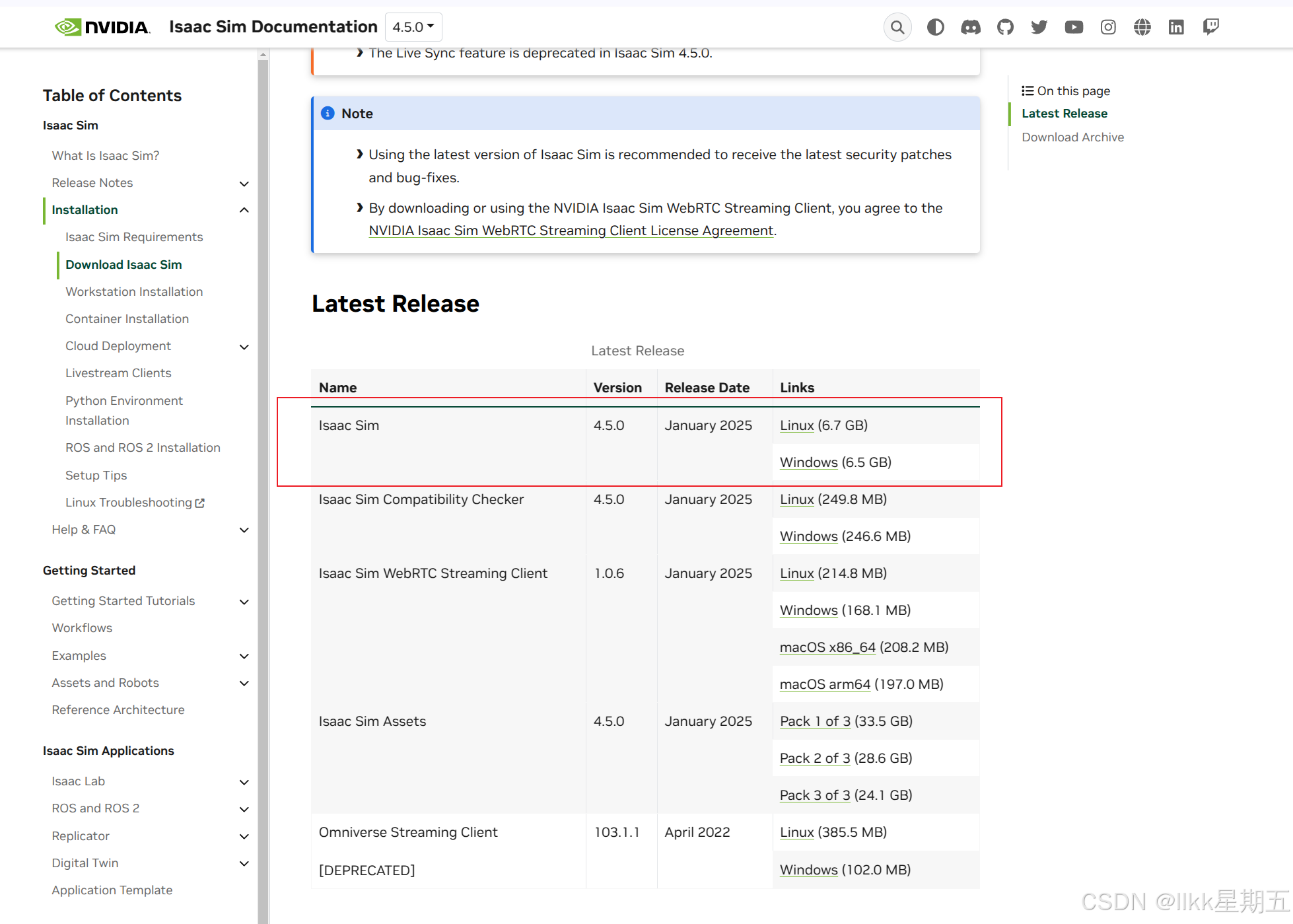Expand Isaac Lab chevron

(244, 782)
